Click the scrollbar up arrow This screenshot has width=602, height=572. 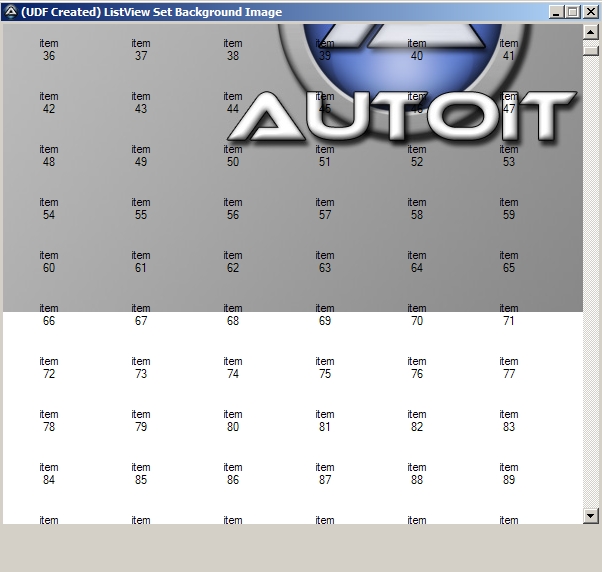590,32
